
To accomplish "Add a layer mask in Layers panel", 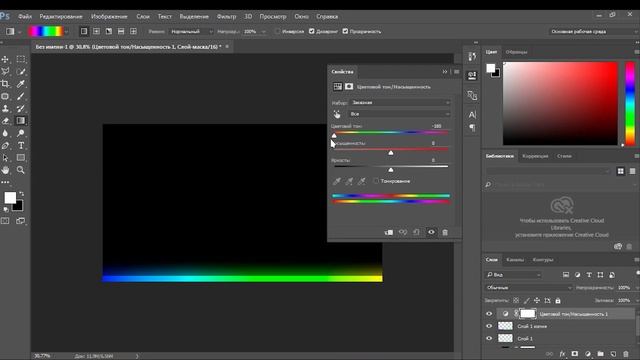I will 575,354.
